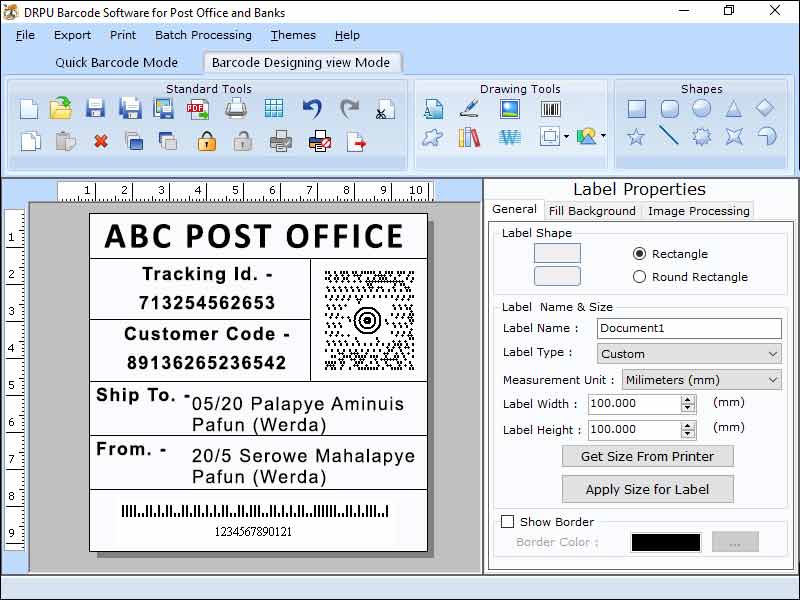The image size is (800, 600).
Task: Open the Batch Processing menu
Action: 202,35
